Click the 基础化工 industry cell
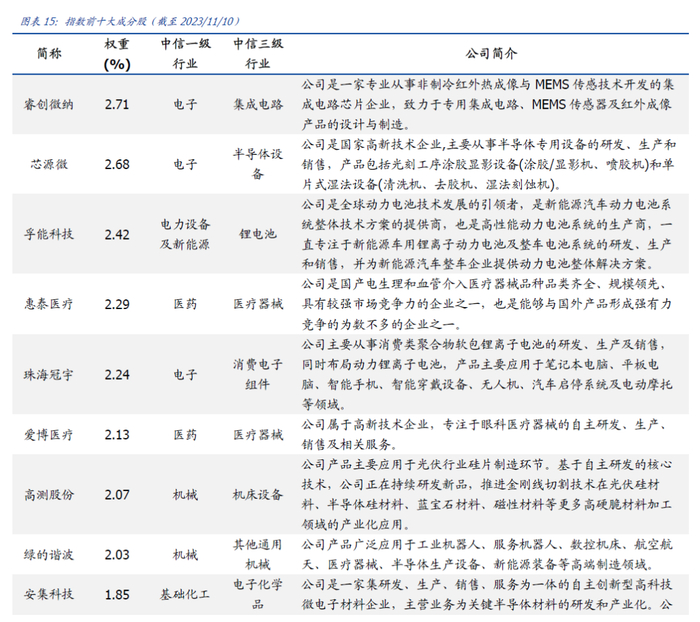 tap(185, 594)
